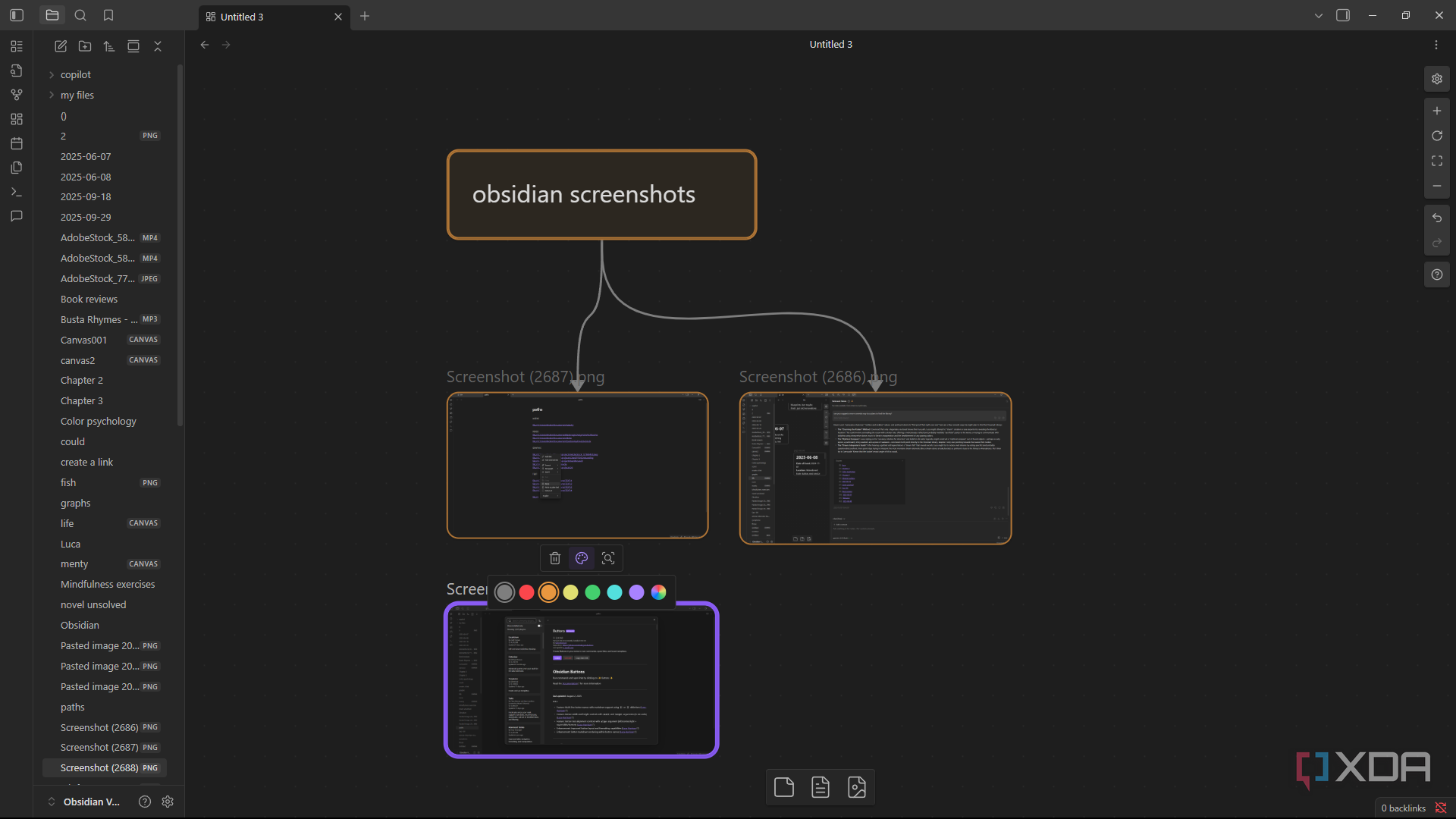
Task: Delete the selected canvas card trash icon
Action: [555, 558]
